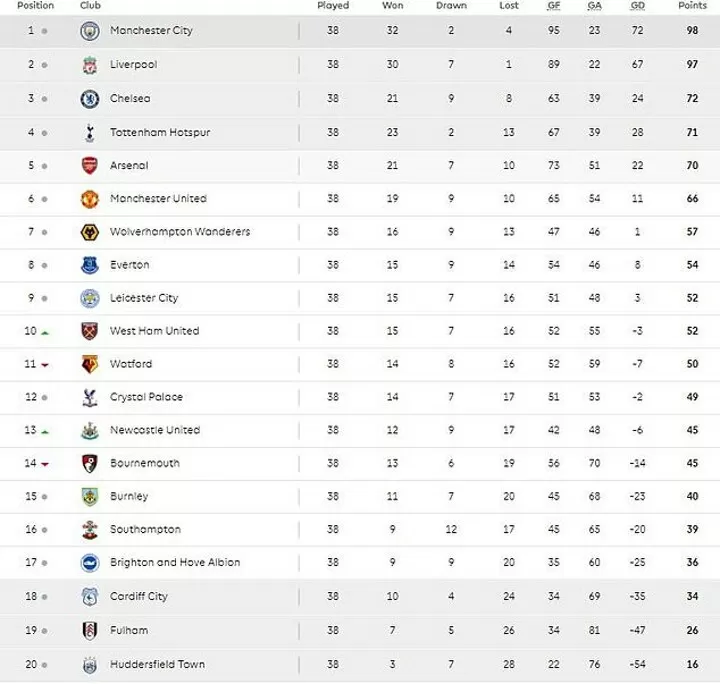Click the Tottenham Hotspur cockerel crest
Viewport: 720px width, 684px height.
[90, 133]
